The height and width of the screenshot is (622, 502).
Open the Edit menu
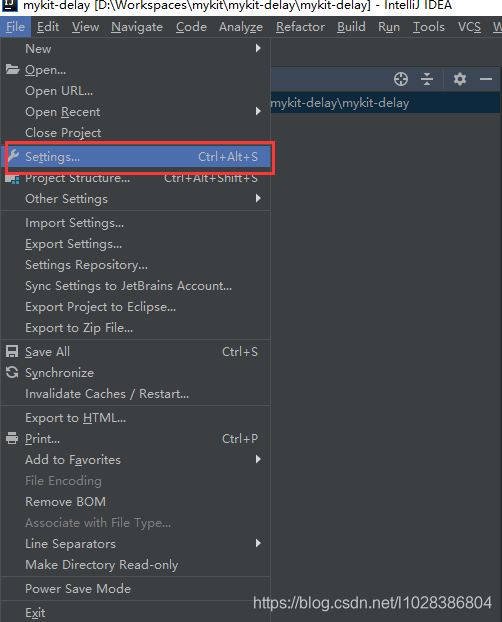click(x=48, y=27)
